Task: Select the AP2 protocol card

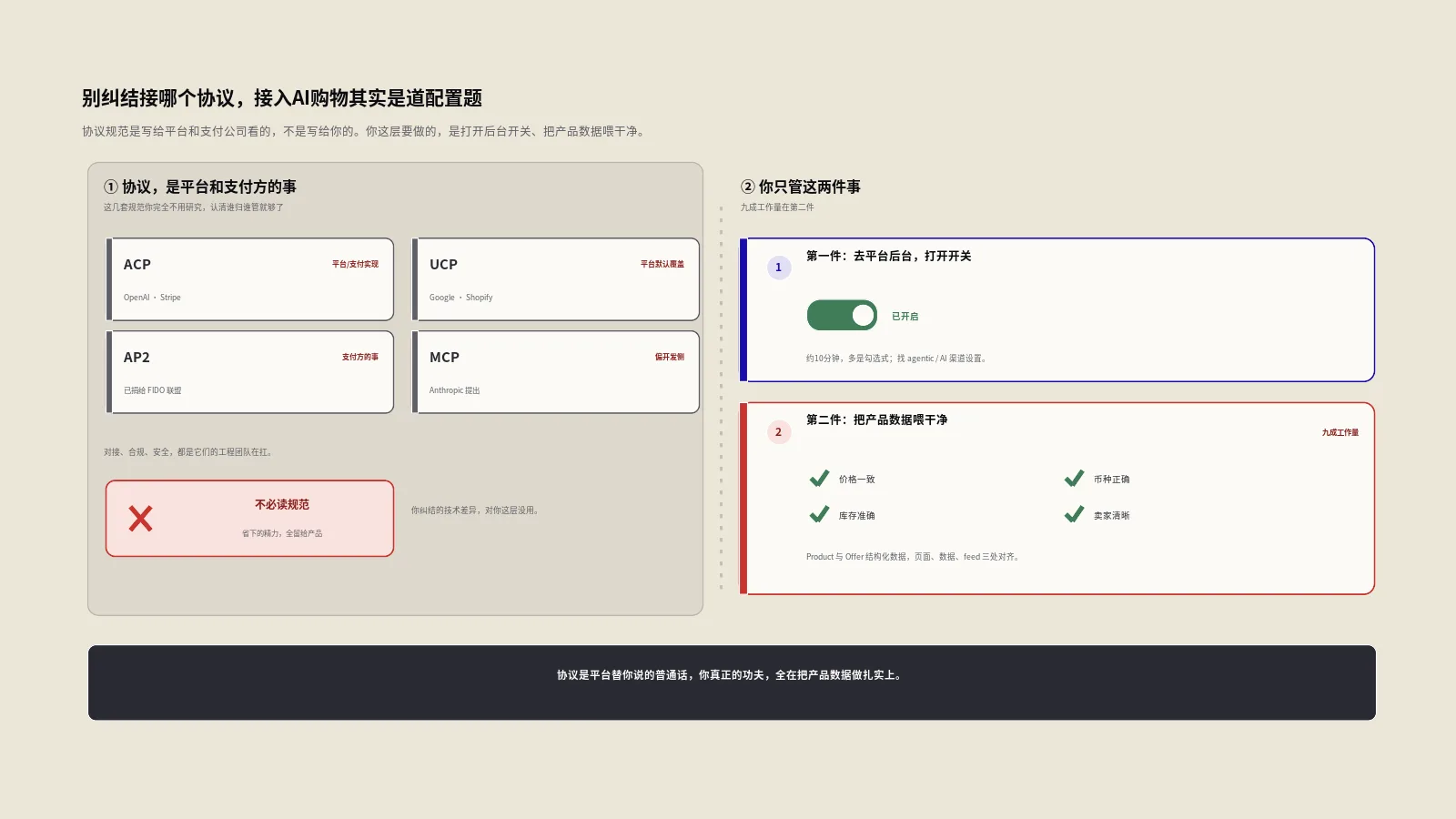Action: pyautogui.click(x=250, y=372)
